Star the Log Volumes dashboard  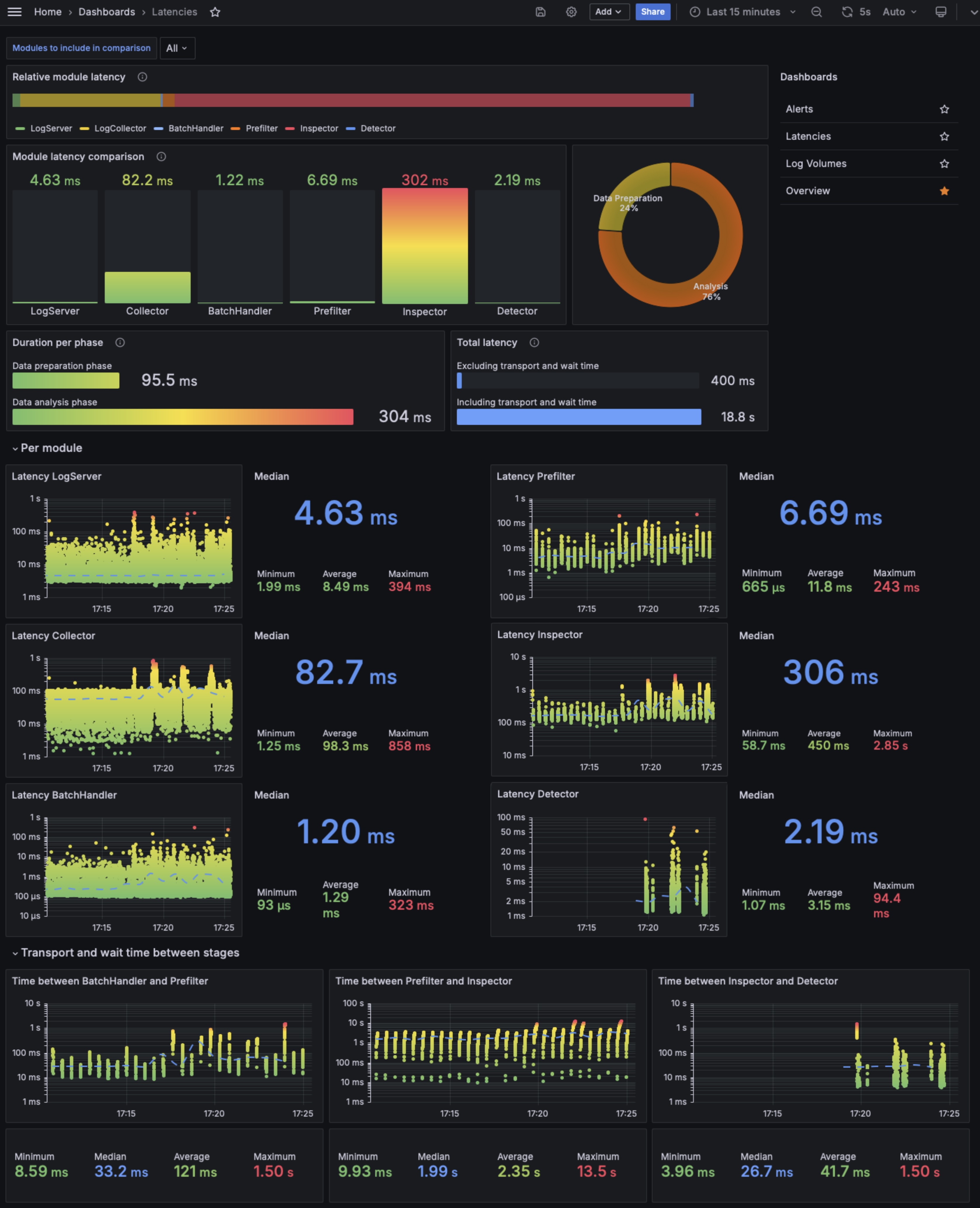(944, 163)
